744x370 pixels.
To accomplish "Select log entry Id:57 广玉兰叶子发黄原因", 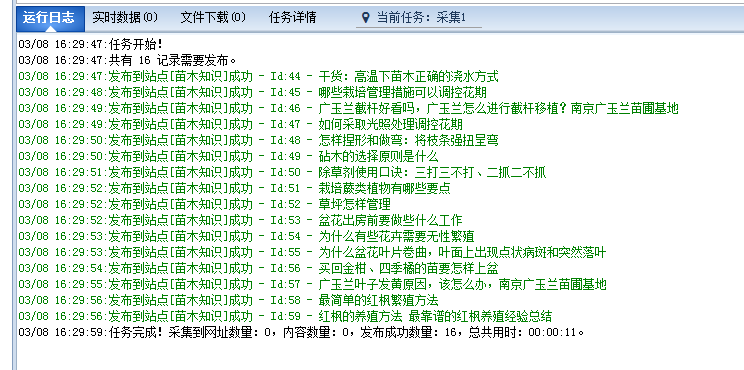I will click(x=312, y=285).
